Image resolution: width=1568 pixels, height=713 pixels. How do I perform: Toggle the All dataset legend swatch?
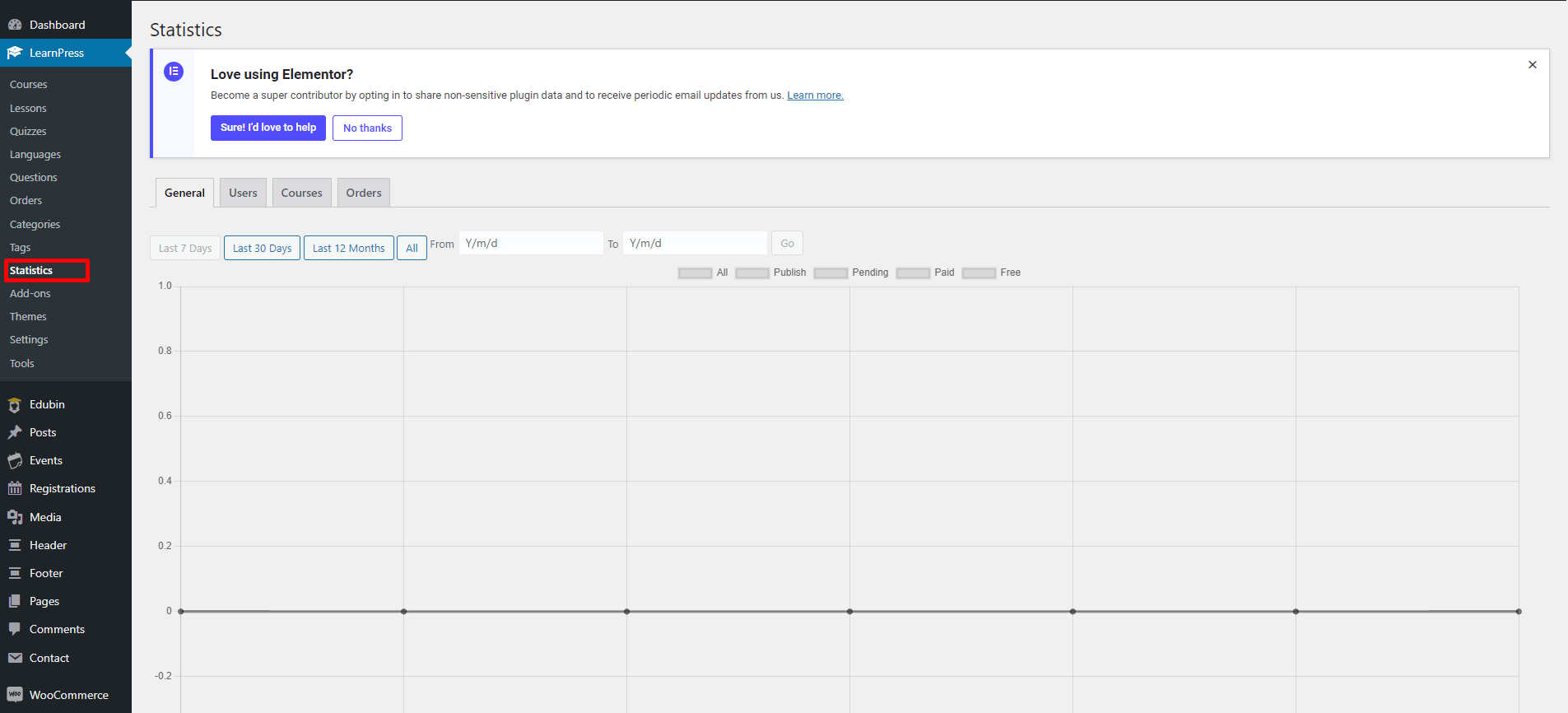point(695,273)
